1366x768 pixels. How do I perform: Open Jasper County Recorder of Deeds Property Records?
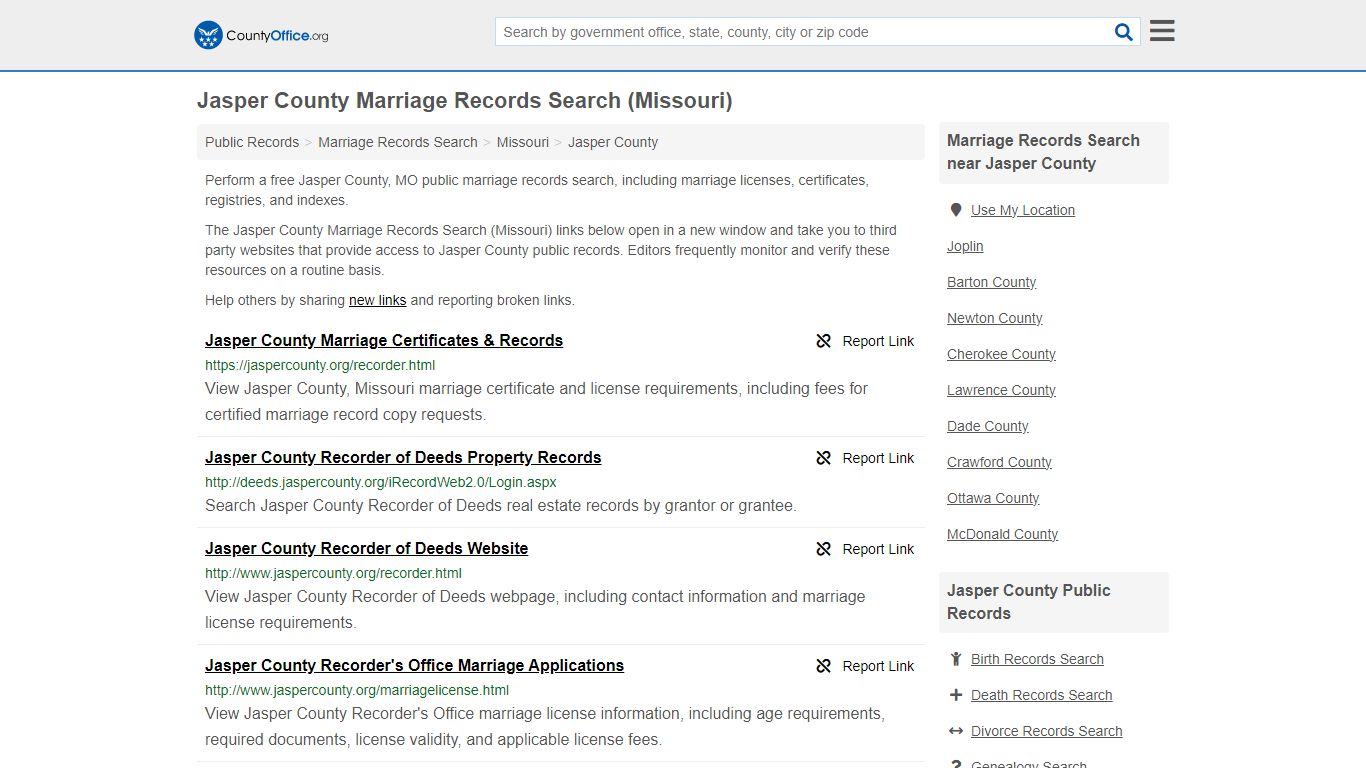403,457
